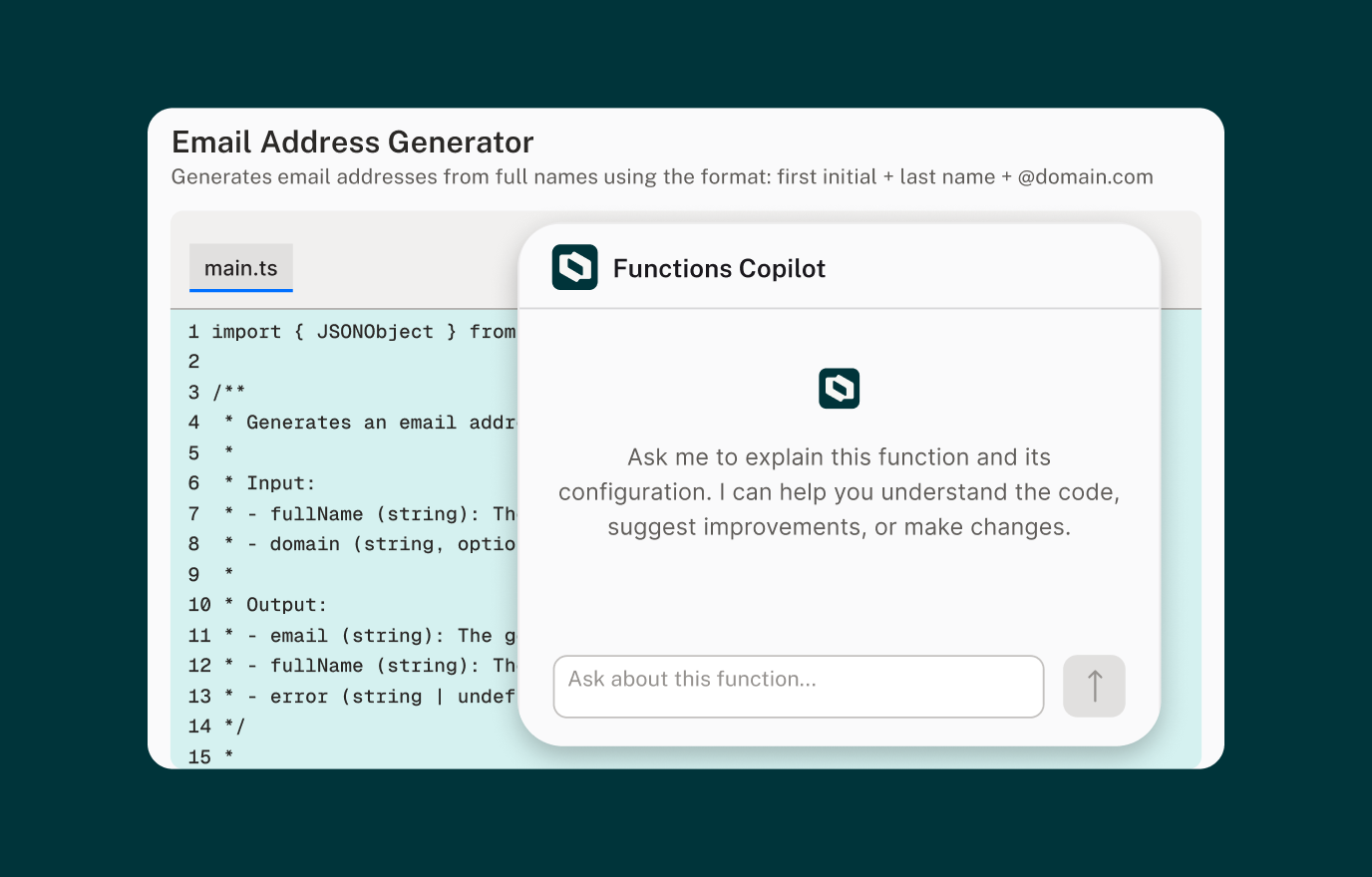The image size is (1372, 877).
Task: Click the line '- domain (string' on line 8
Action: [370, 544]
